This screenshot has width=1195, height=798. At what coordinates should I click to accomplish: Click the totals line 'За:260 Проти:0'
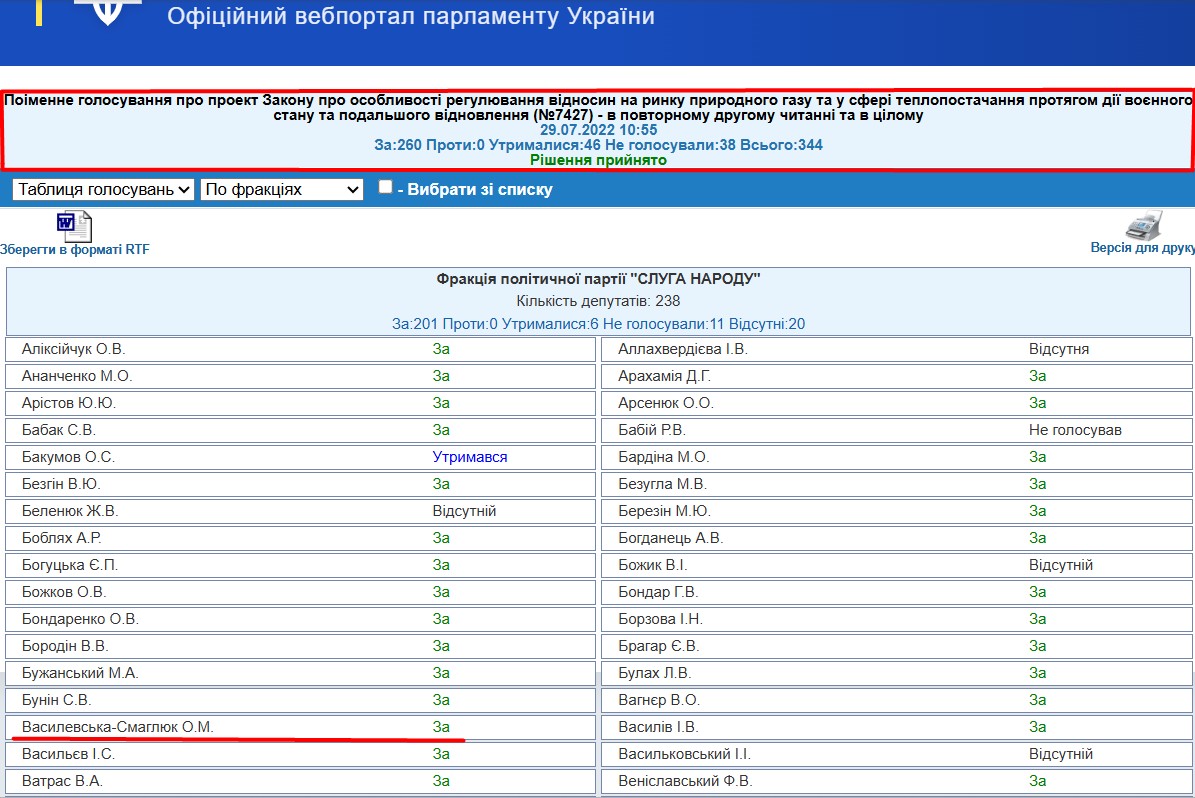[598, 145]
